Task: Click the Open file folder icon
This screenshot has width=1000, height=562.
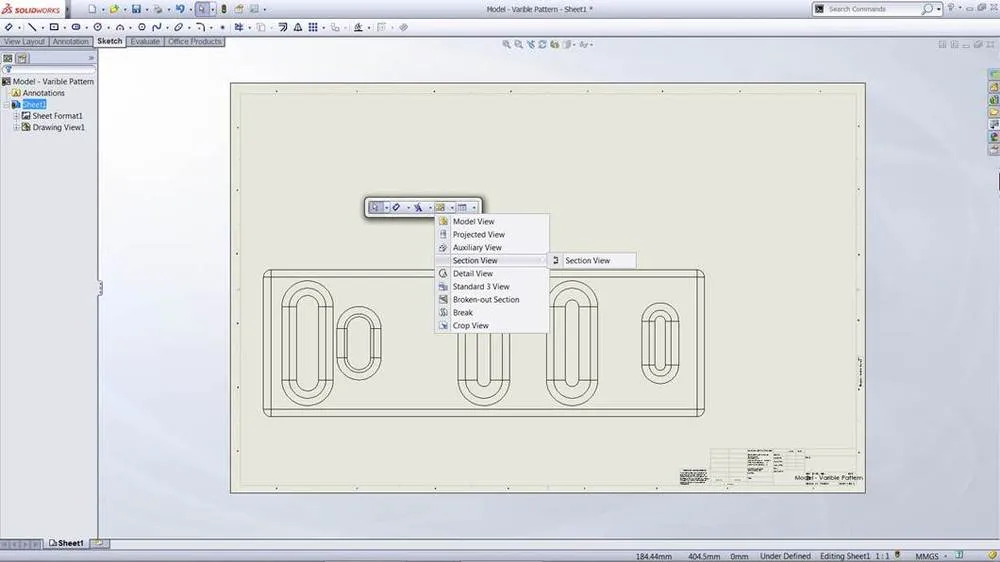Action: [114, 9]
